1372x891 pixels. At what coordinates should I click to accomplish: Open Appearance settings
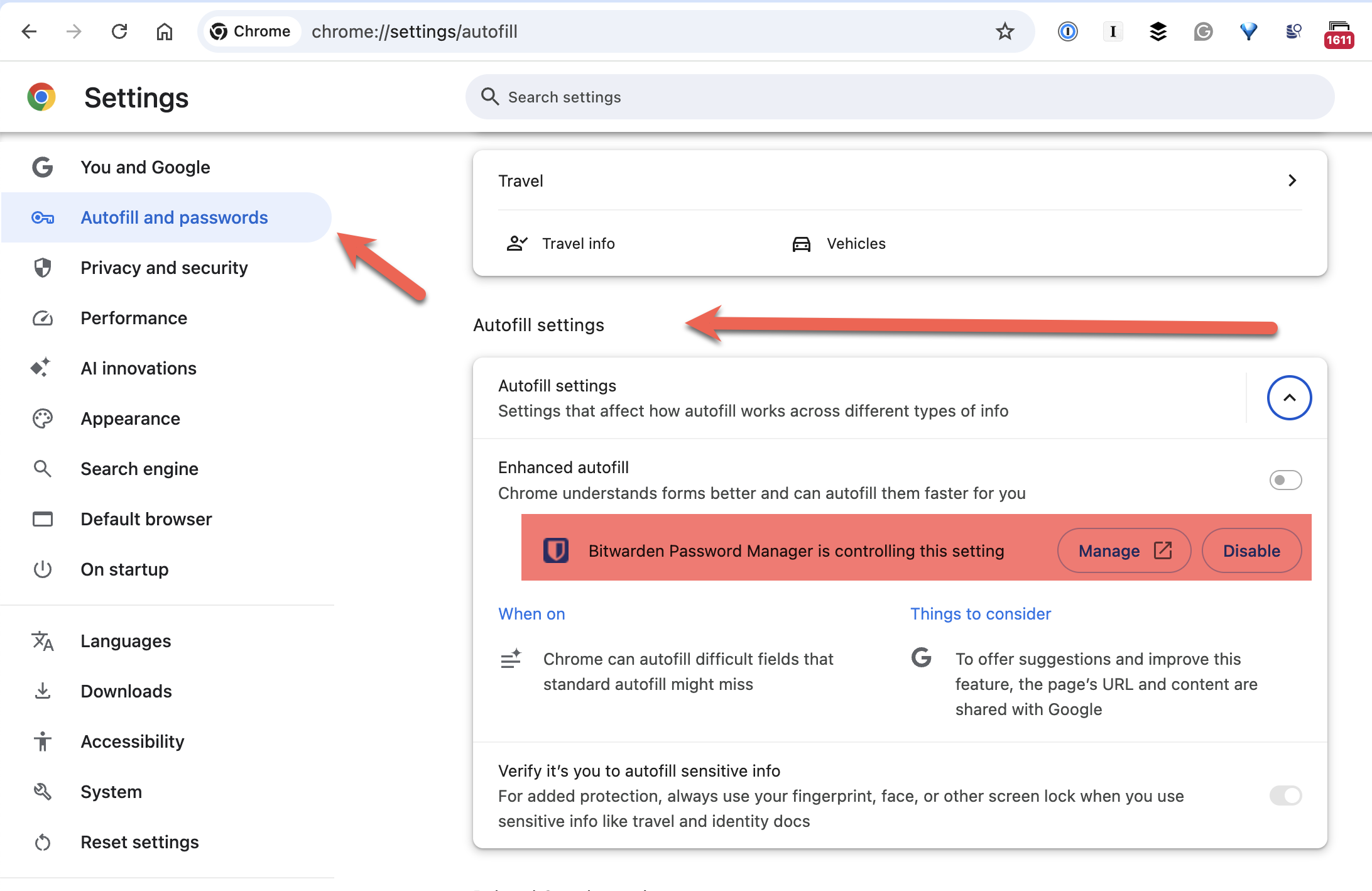[x=167, y=418]
